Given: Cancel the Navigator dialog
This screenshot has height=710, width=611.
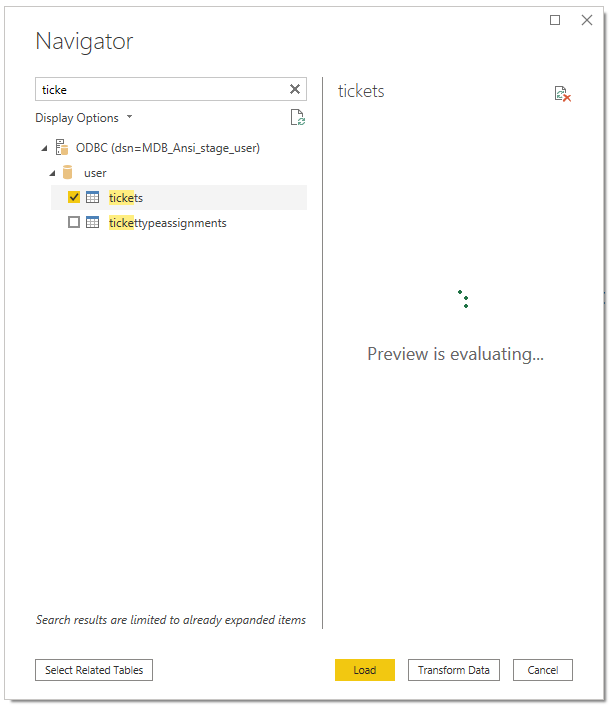Looking at the screenshot, I should coord(542,670).
